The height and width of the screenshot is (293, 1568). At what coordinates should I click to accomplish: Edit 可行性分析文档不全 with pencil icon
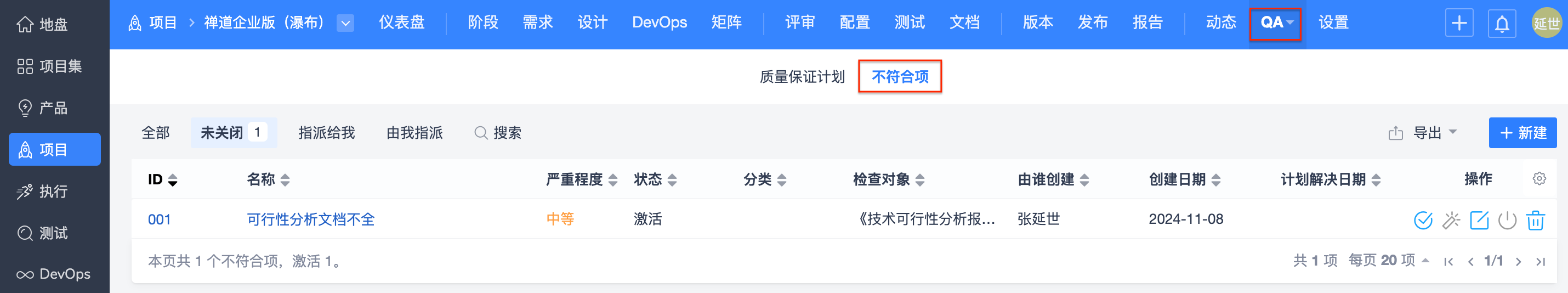click(1479, 220)
